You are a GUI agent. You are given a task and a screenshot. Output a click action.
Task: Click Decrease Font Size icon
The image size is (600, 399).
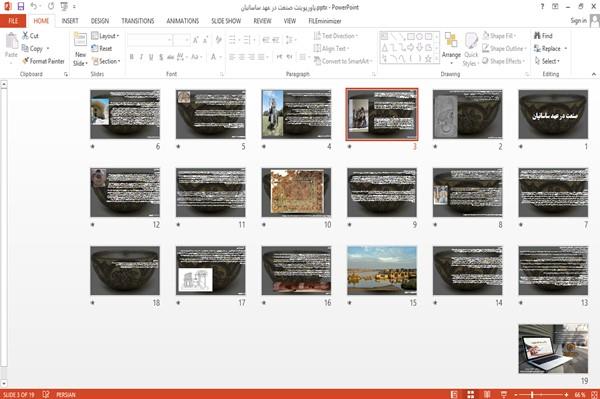[206, 40]
